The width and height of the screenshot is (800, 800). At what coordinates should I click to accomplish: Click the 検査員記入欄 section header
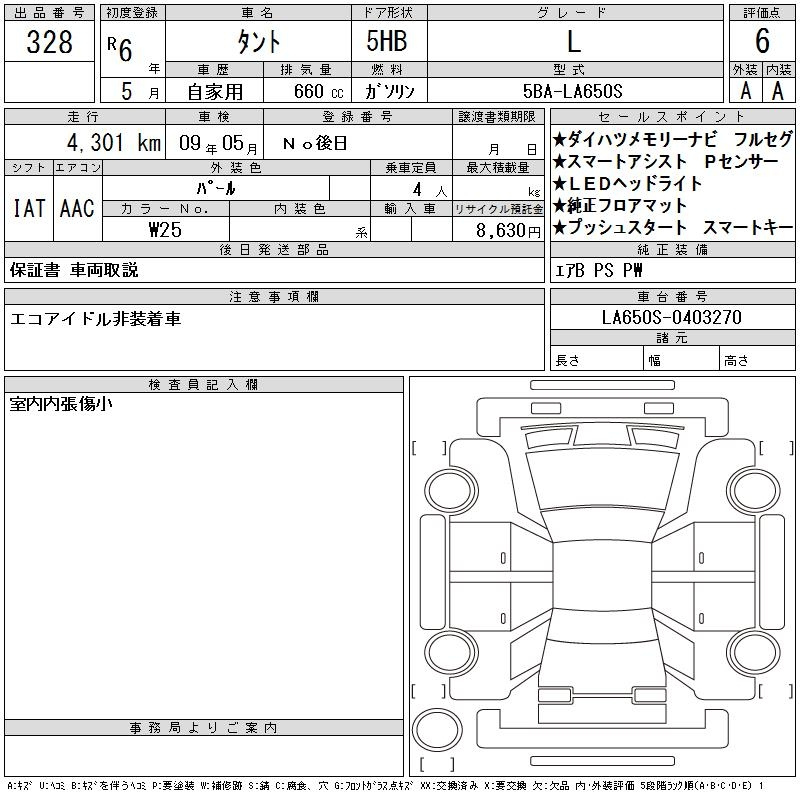point(204,384)
